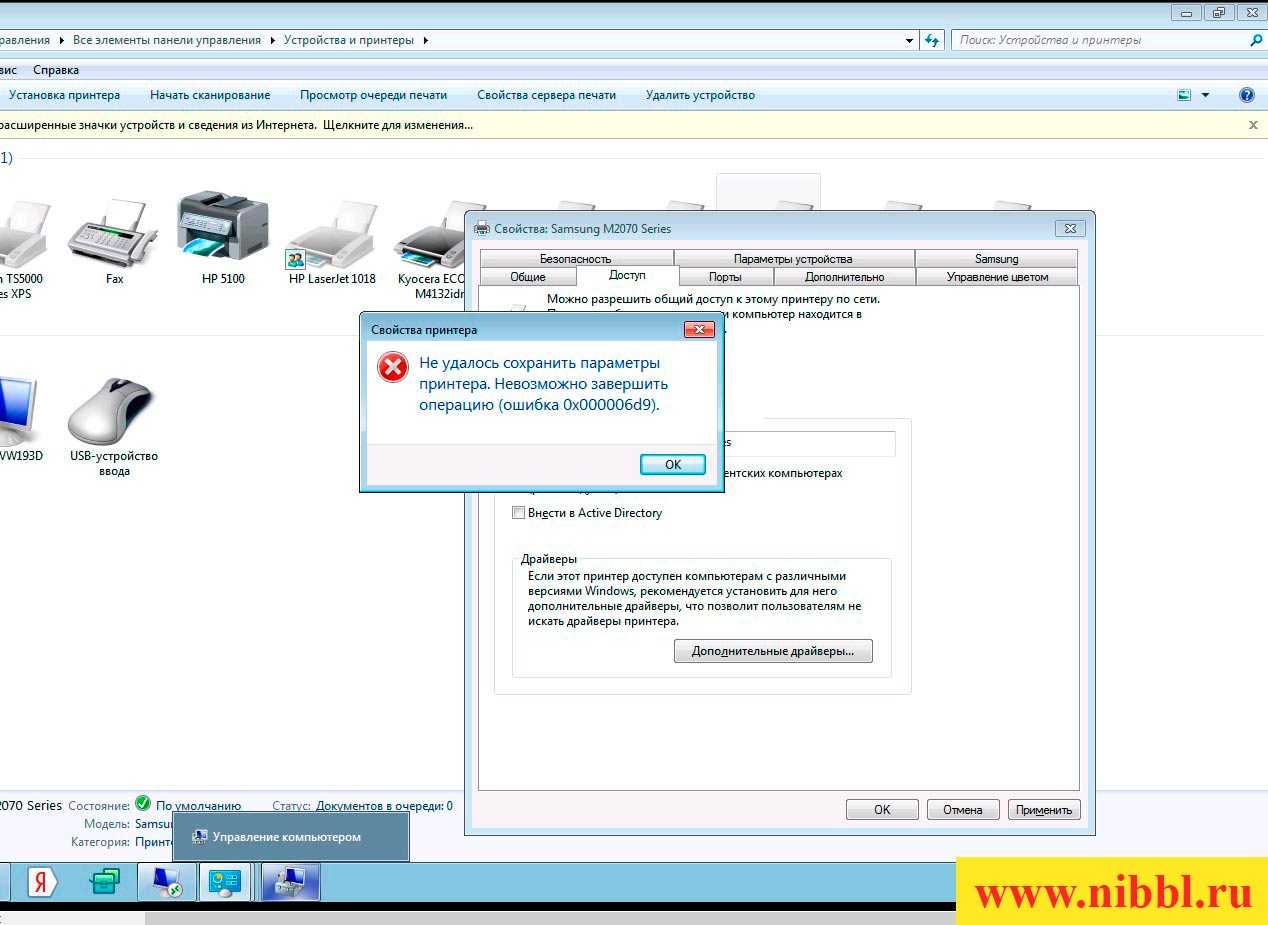Expand the breadcrumb arrow after Устройства и принтеры
Image resolution: width=1268 pixels, height=925 pixels.
point(425,40)
